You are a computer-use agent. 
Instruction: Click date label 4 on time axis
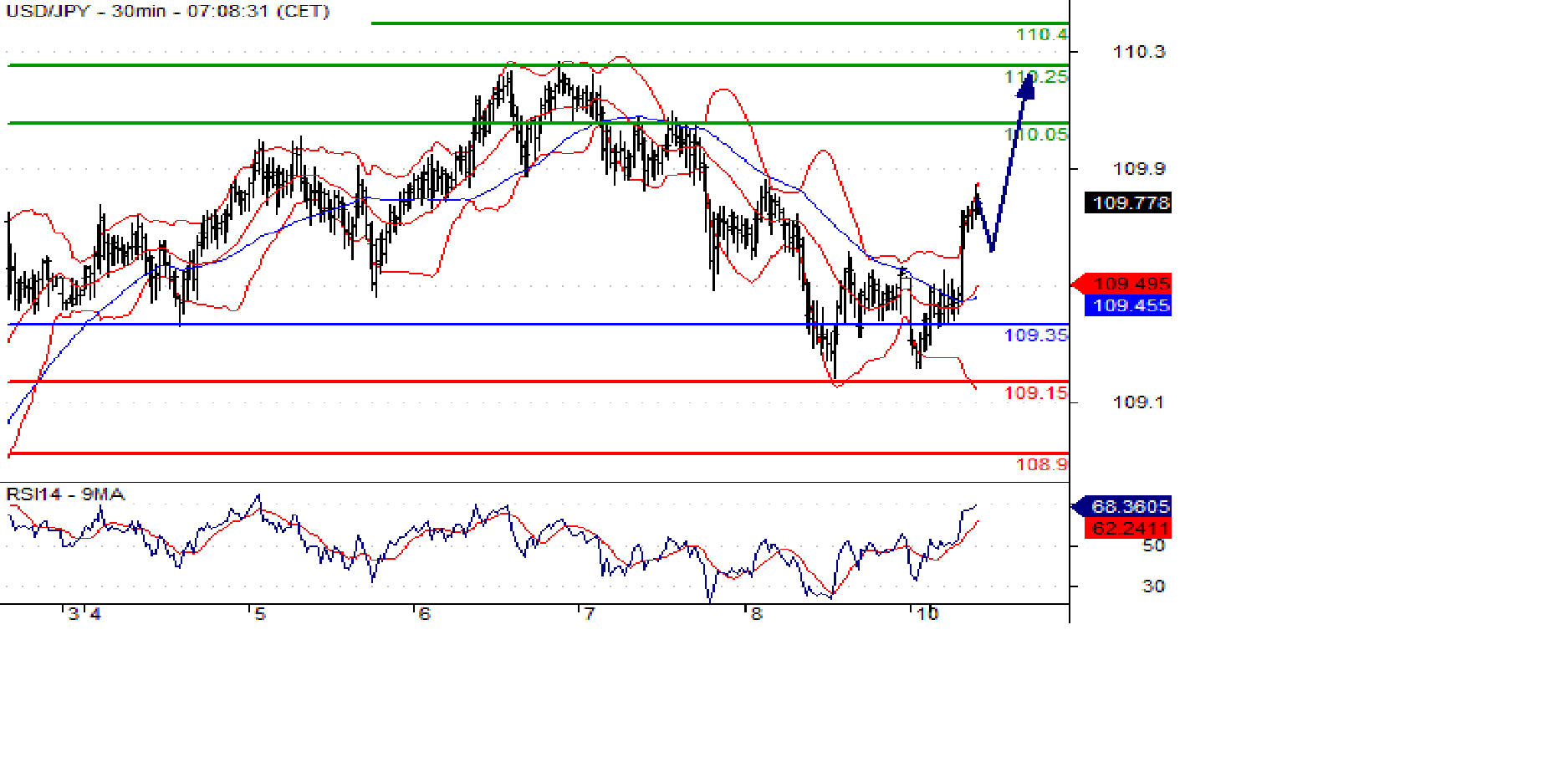pos(95,614)
